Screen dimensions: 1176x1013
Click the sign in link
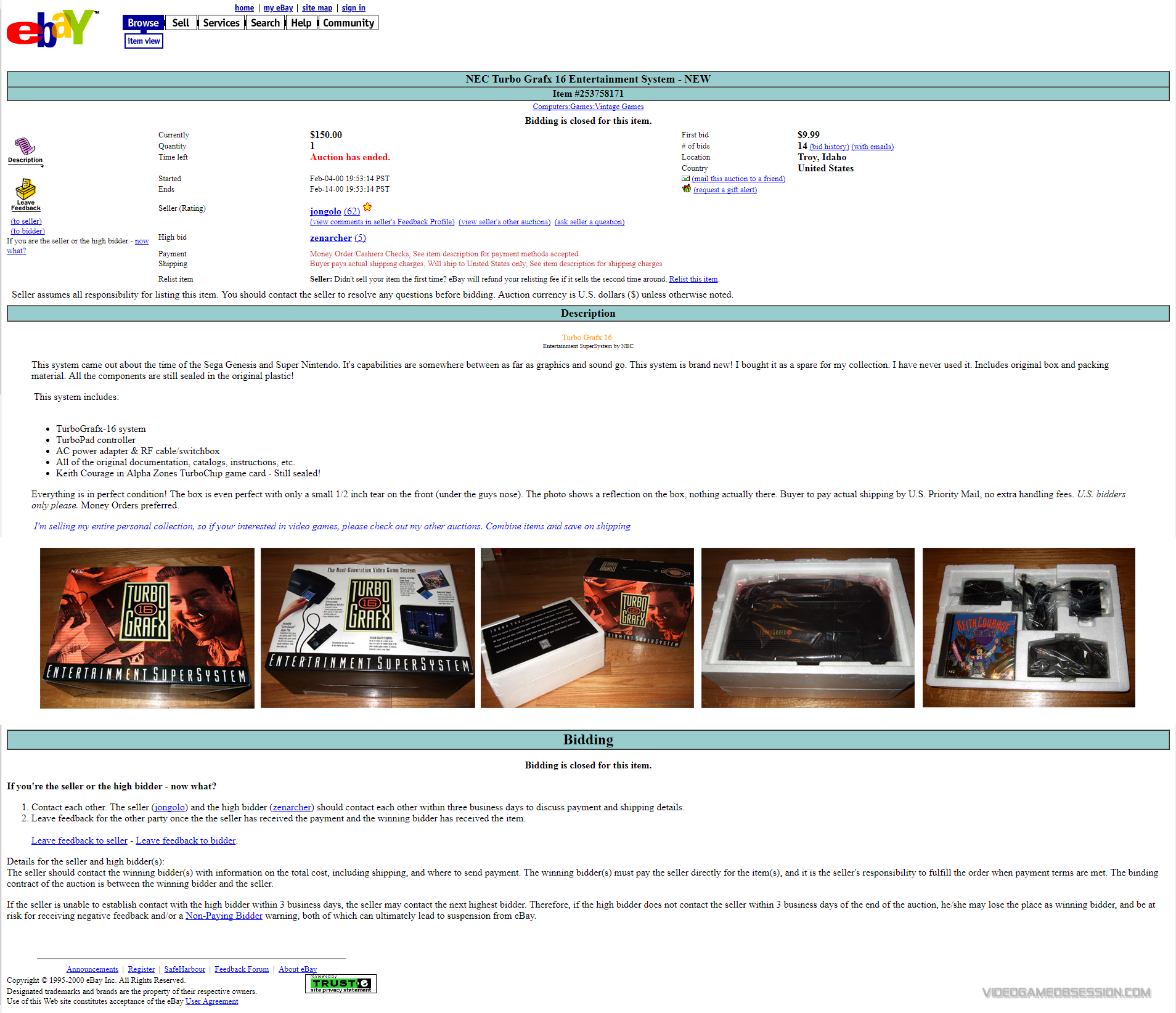point(353,8)
